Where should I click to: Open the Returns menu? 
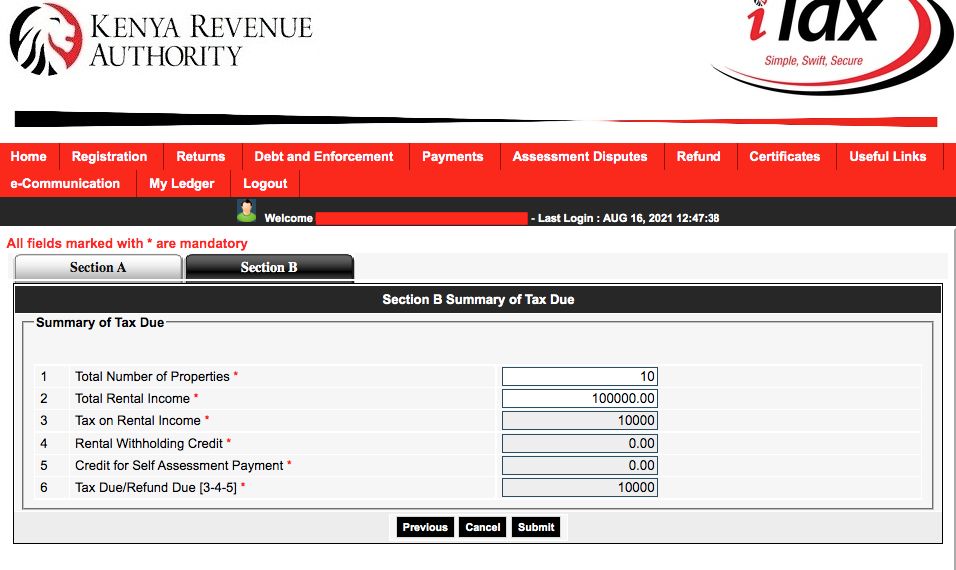coord(201,157)
